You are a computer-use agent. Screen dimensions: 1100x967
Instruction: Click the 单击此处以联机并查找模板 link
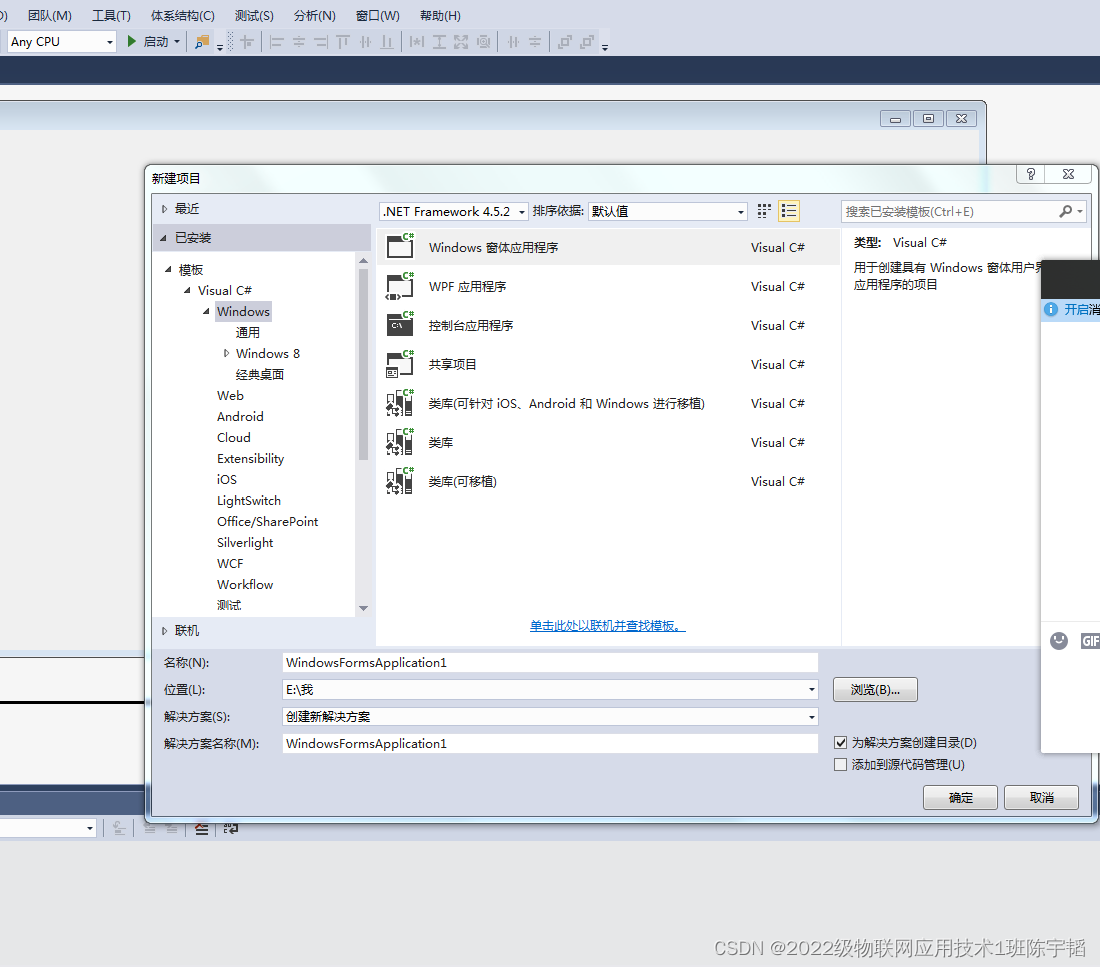(x=608, y=626)
